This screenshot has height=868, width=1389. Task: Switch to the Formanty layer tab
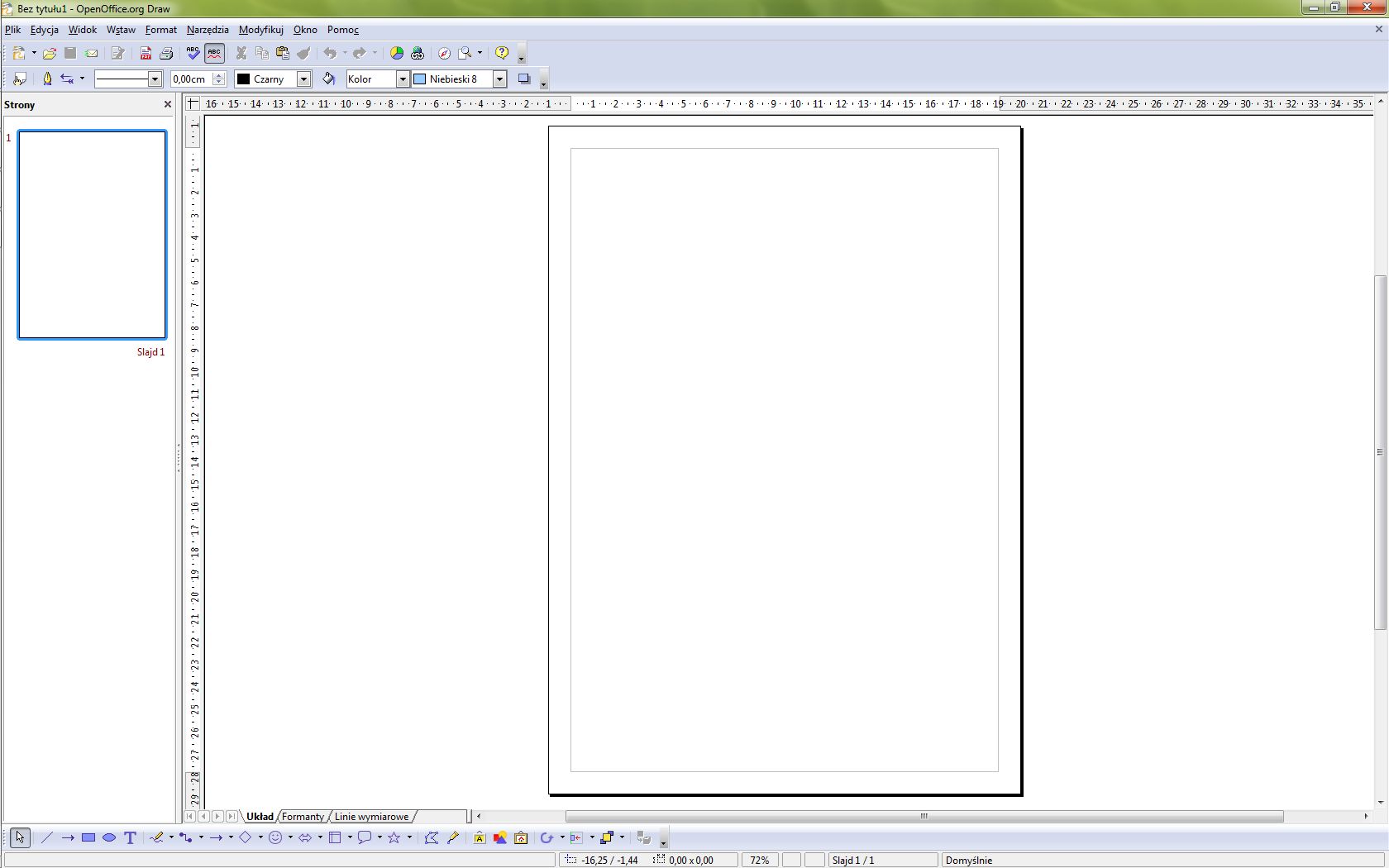pyautogui.click(x=303, y=817)
